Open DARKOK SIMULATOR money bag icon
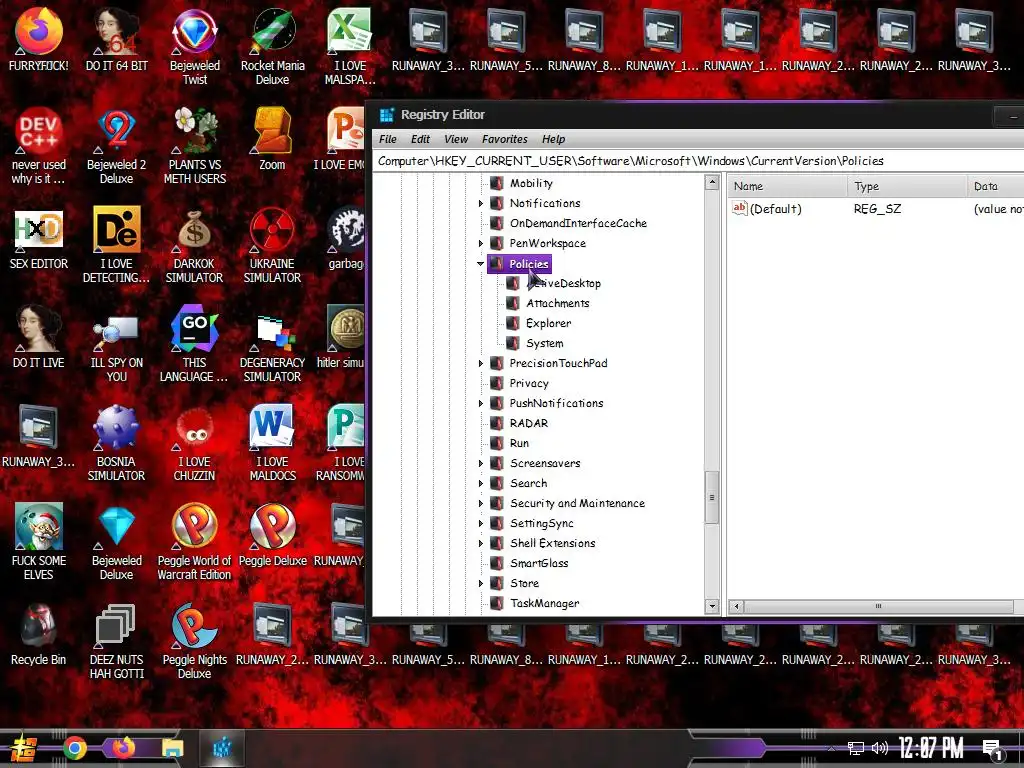The width and height of the screenshot is (1024, 768). (195, 244)
